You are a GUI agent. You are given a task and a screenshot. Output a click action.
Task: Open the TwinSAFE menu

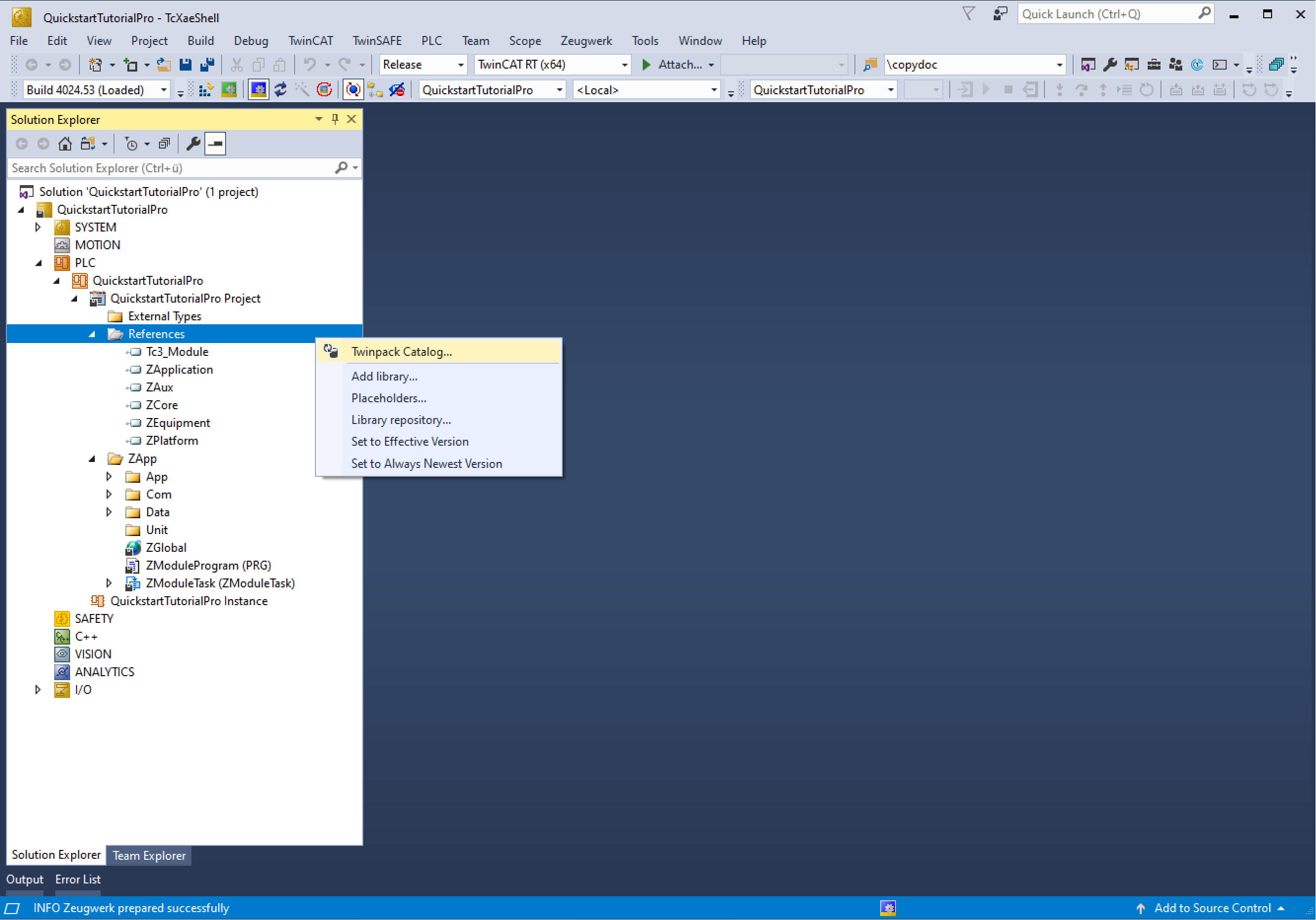tap(377, 40)
